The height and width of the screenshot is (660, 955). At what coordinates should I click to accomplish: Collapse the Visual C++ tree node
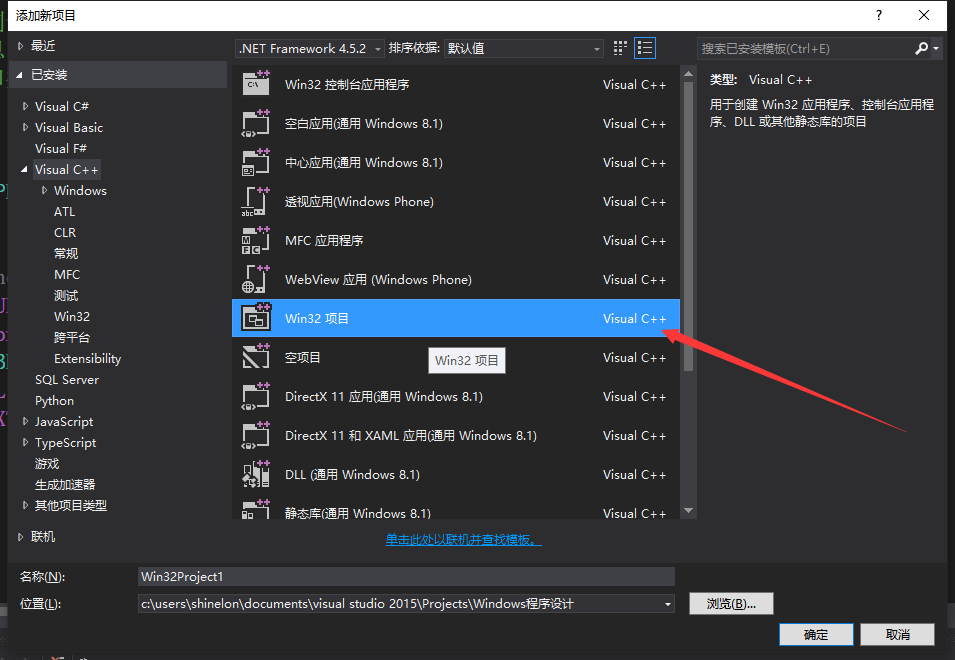tap(26, 170)
